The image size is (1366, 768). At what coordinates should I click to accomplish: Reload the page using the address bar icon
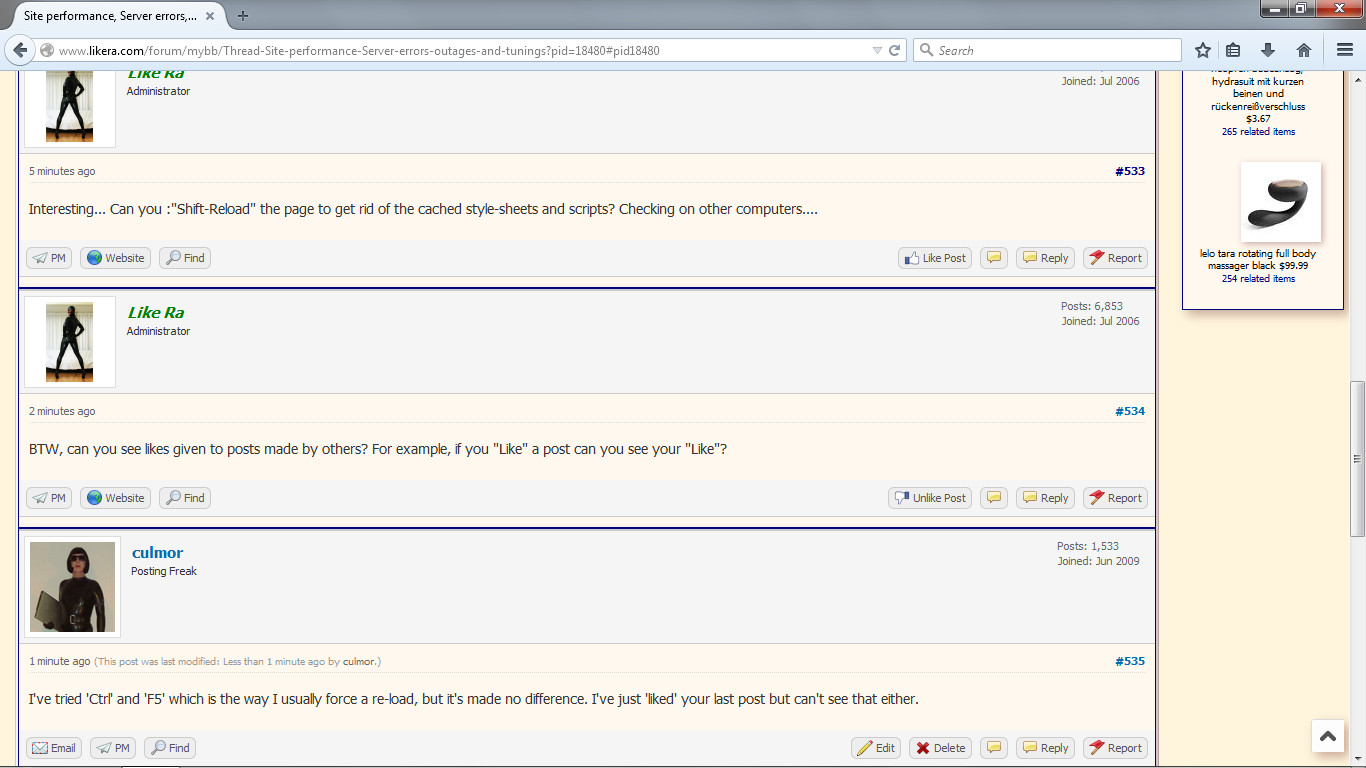[x=895, y=50]
